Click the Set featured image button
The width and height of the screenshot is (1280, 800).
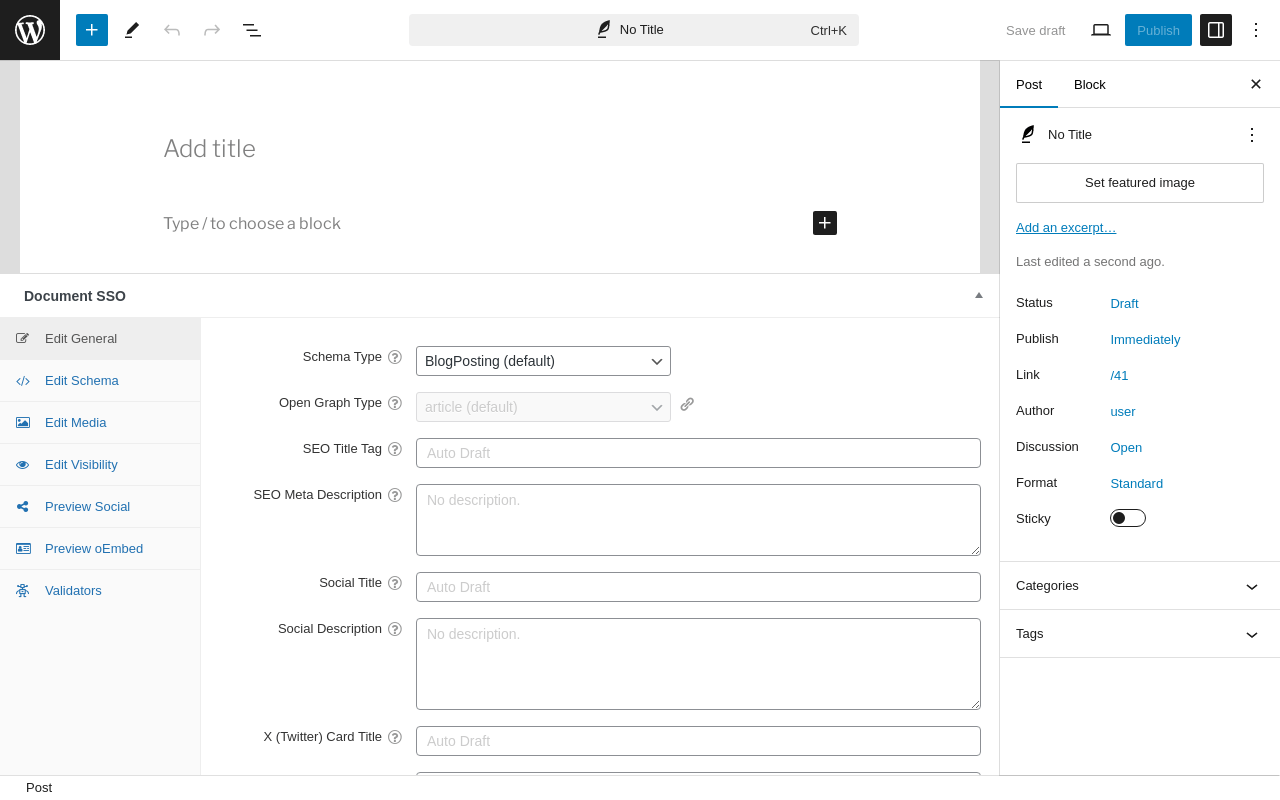click(x=1140, y=183)
